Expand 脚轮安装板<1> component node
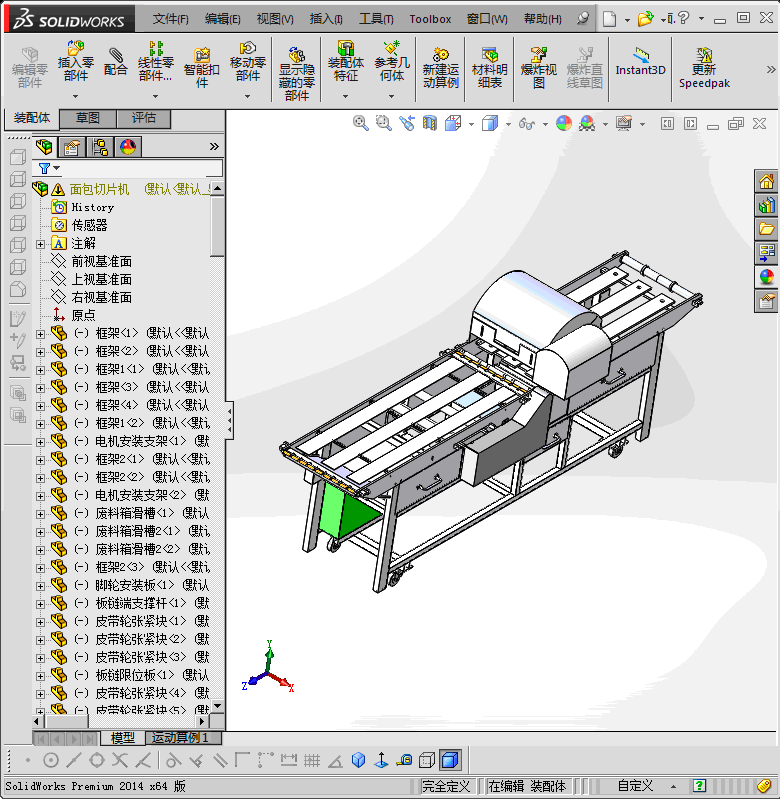The height and width of the screenshot is (799, 780). click(40, 586)
